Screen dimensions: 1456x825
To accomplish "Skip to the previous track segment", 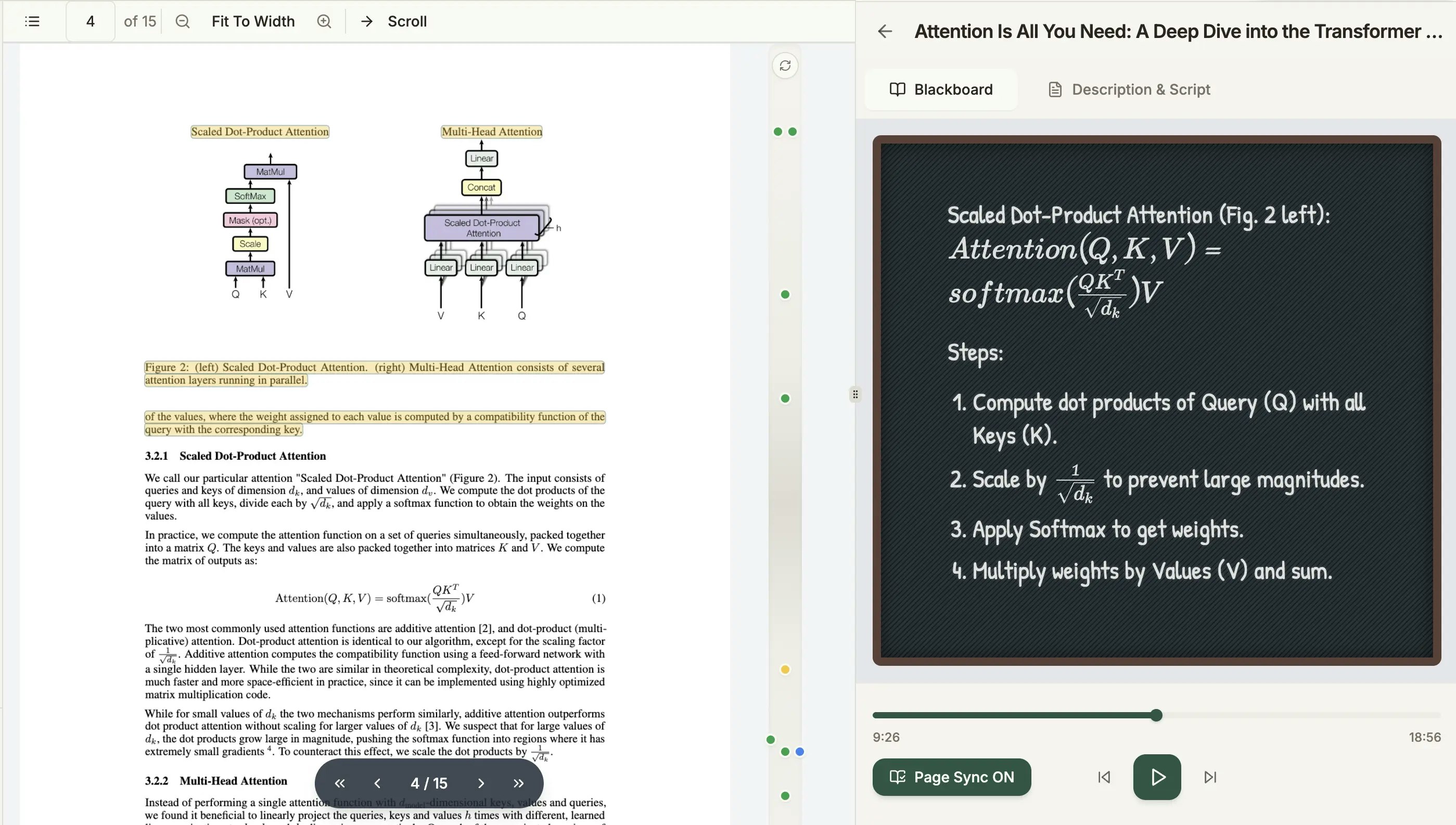I will (x=1104, y=777).
